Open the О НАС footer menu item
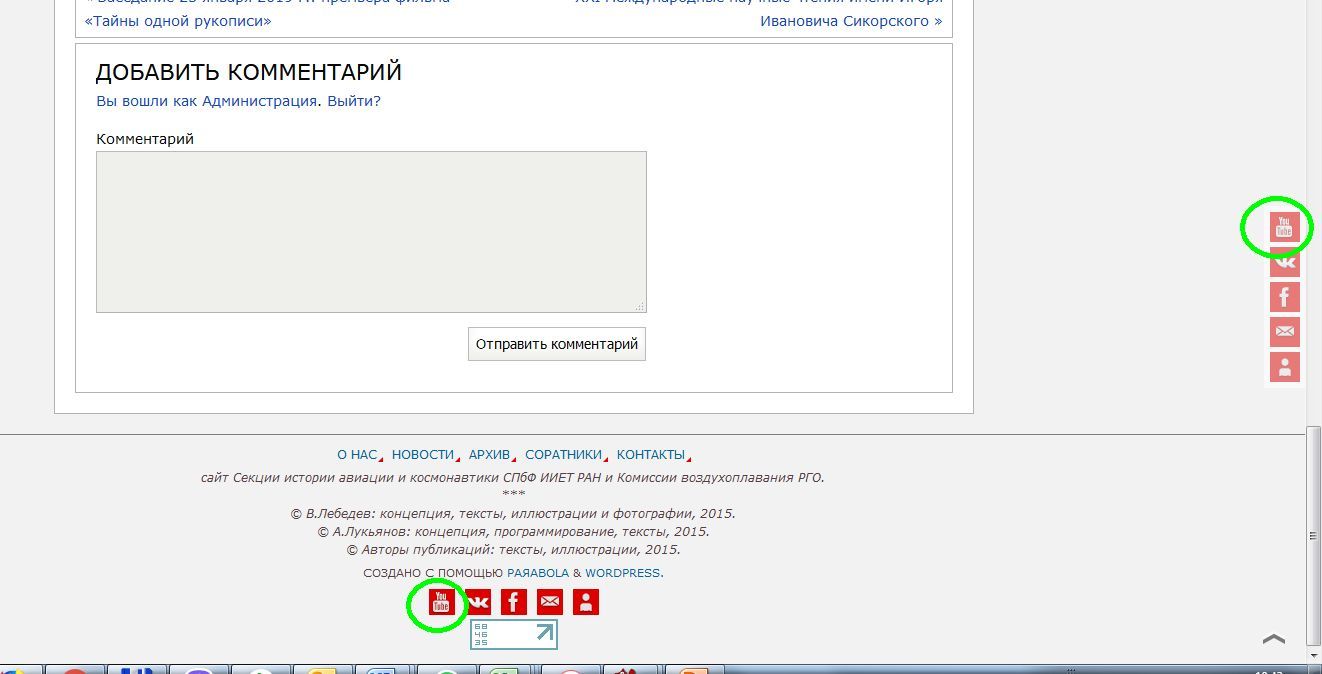Viewport: 1322px width, 674px height. [357, 454]
